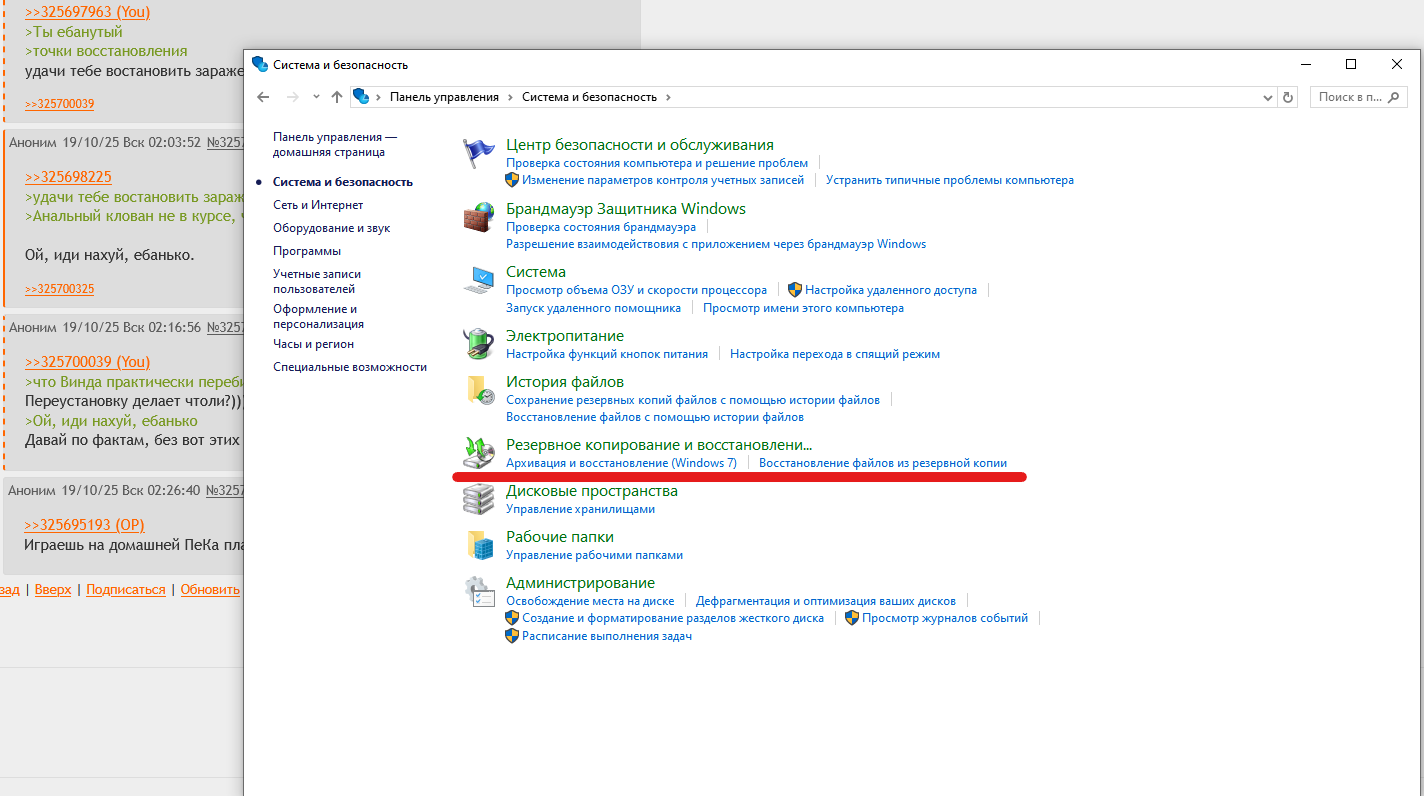
Task: Open 'Специальные возможности' sidebar category
Action: (x=350, y=367)
